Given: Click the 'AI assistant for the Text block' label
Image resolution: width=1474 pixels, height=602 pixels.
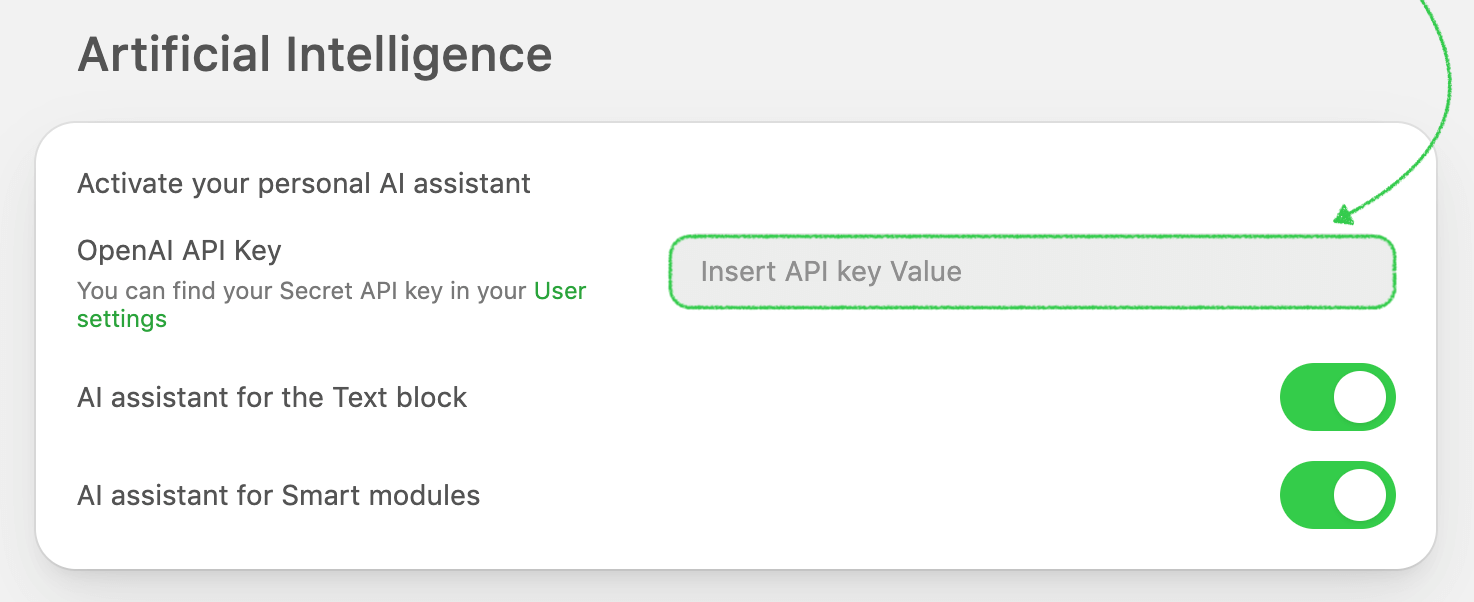Looking at the screenshot, I should [272, 397].
